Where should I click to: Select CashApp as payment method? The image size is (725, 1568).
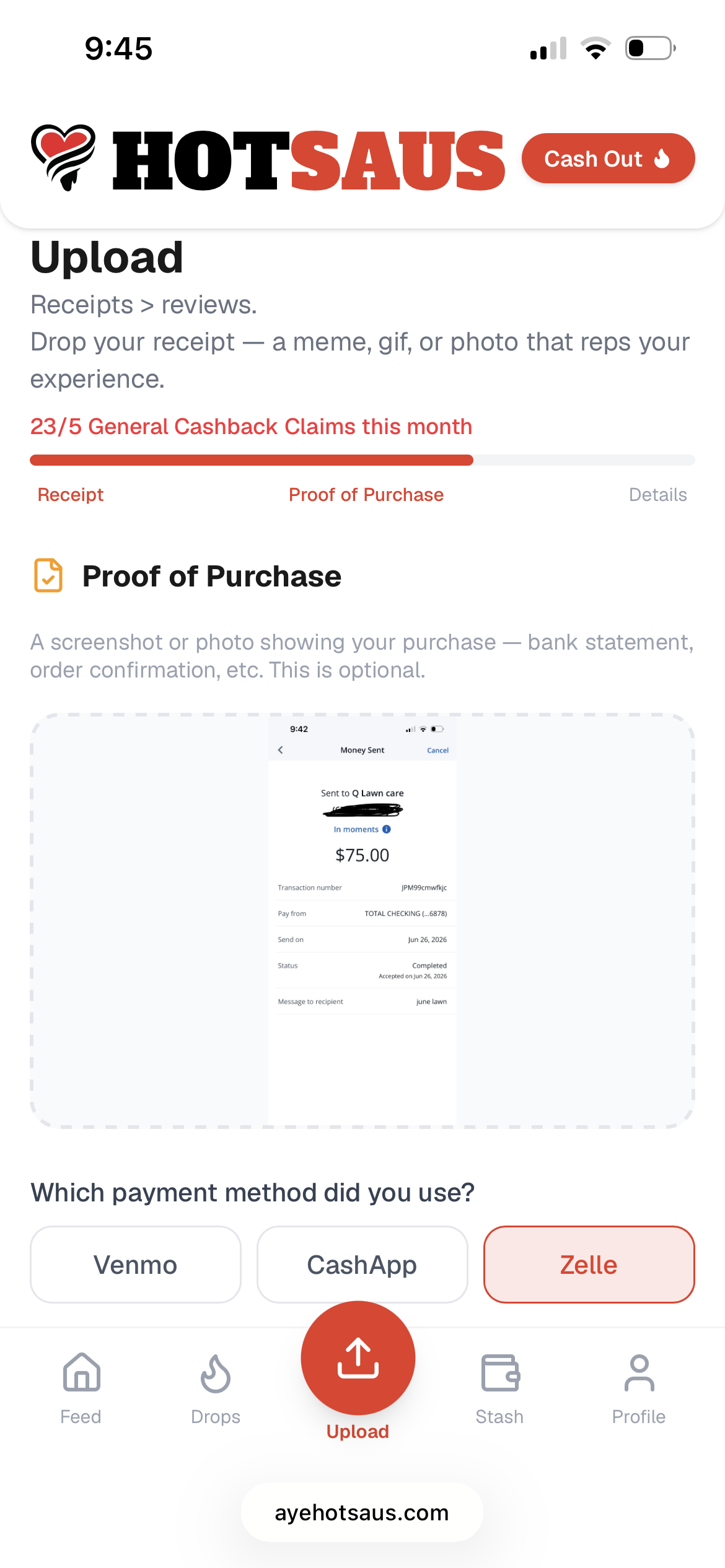point(362,1265)
